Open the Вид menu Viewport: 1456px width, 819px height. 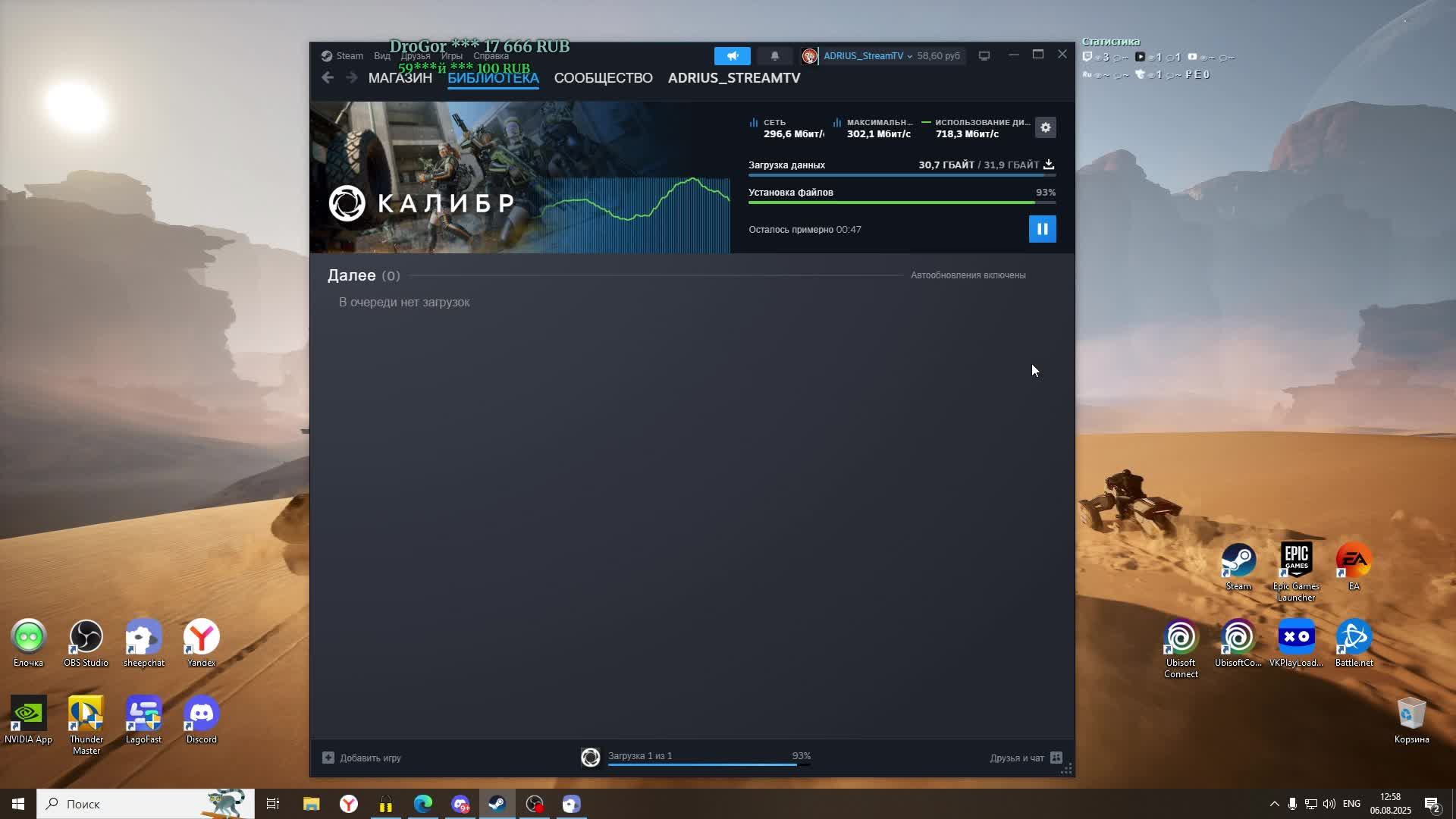point(382,56)
